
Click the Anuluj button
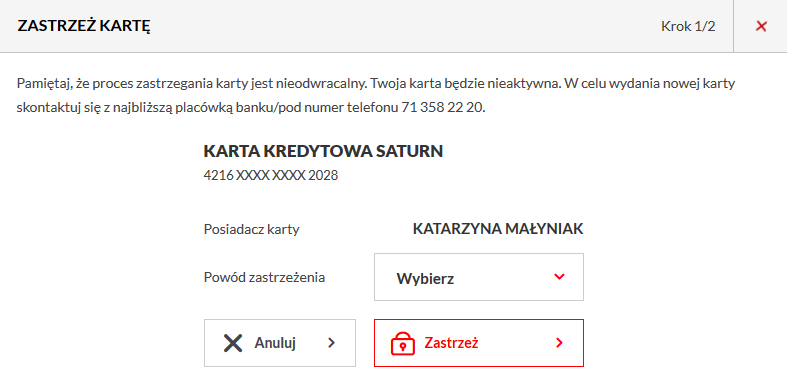tap(280, 343)
